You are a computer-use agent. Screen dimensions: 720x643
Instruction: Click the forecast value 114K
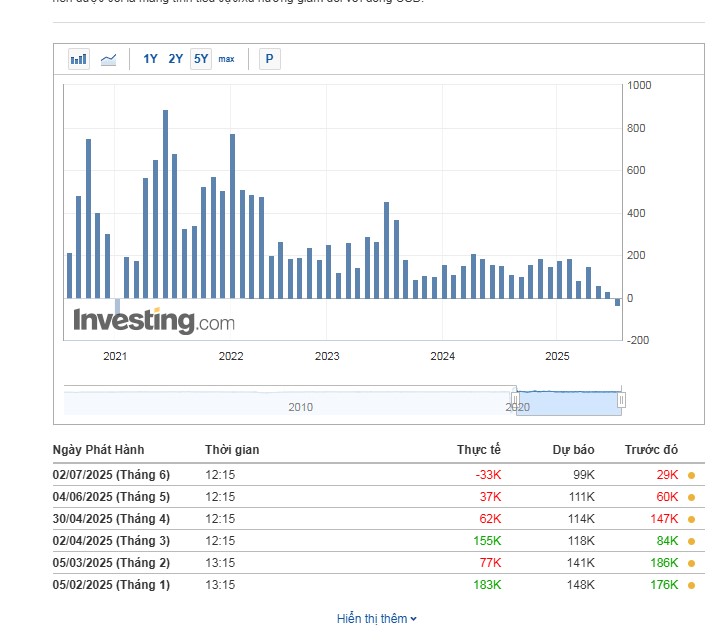click(581, 519)
